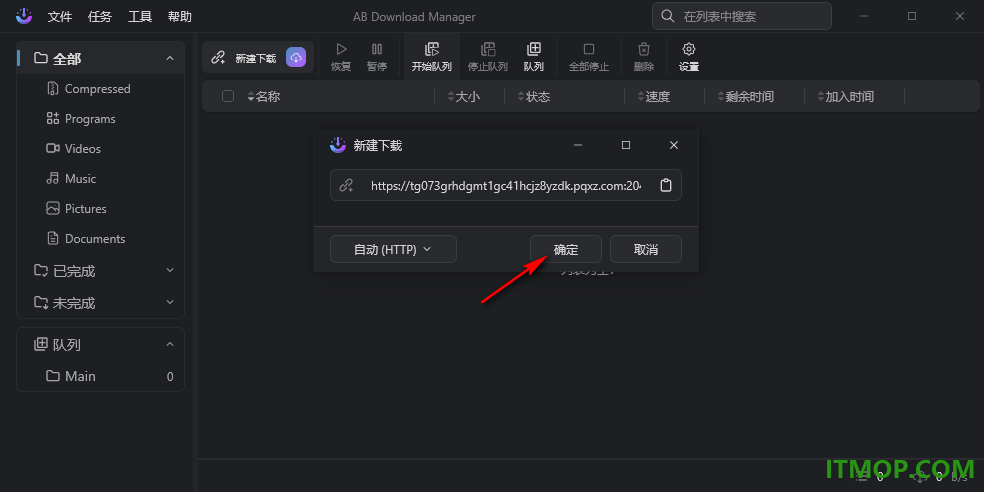Viewport: 984px width, 492px height.
Task: Select the Documents category
Action: tap(101, 238)
